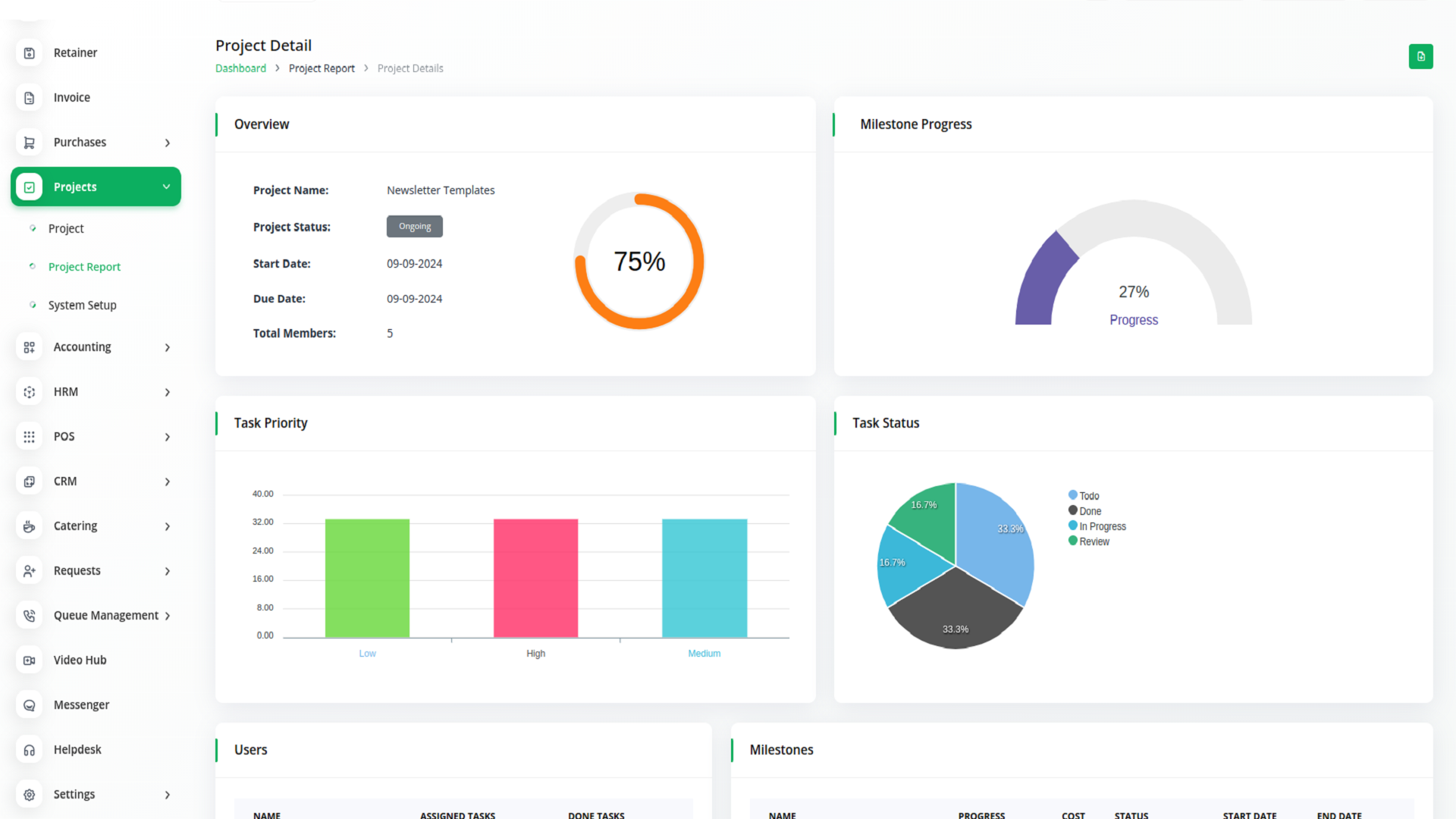Click the green export button top right
This screenshot has height=819, width=1456.
coord(1420,56)
